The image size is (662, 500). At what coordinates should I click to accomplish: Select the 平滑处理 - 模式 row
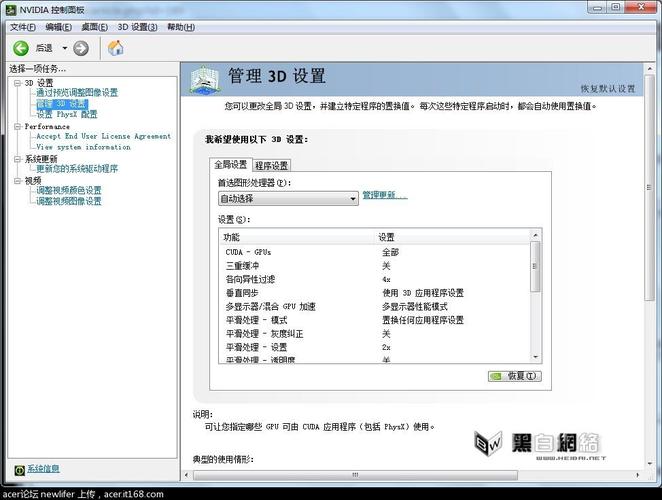tap(374, 320)
